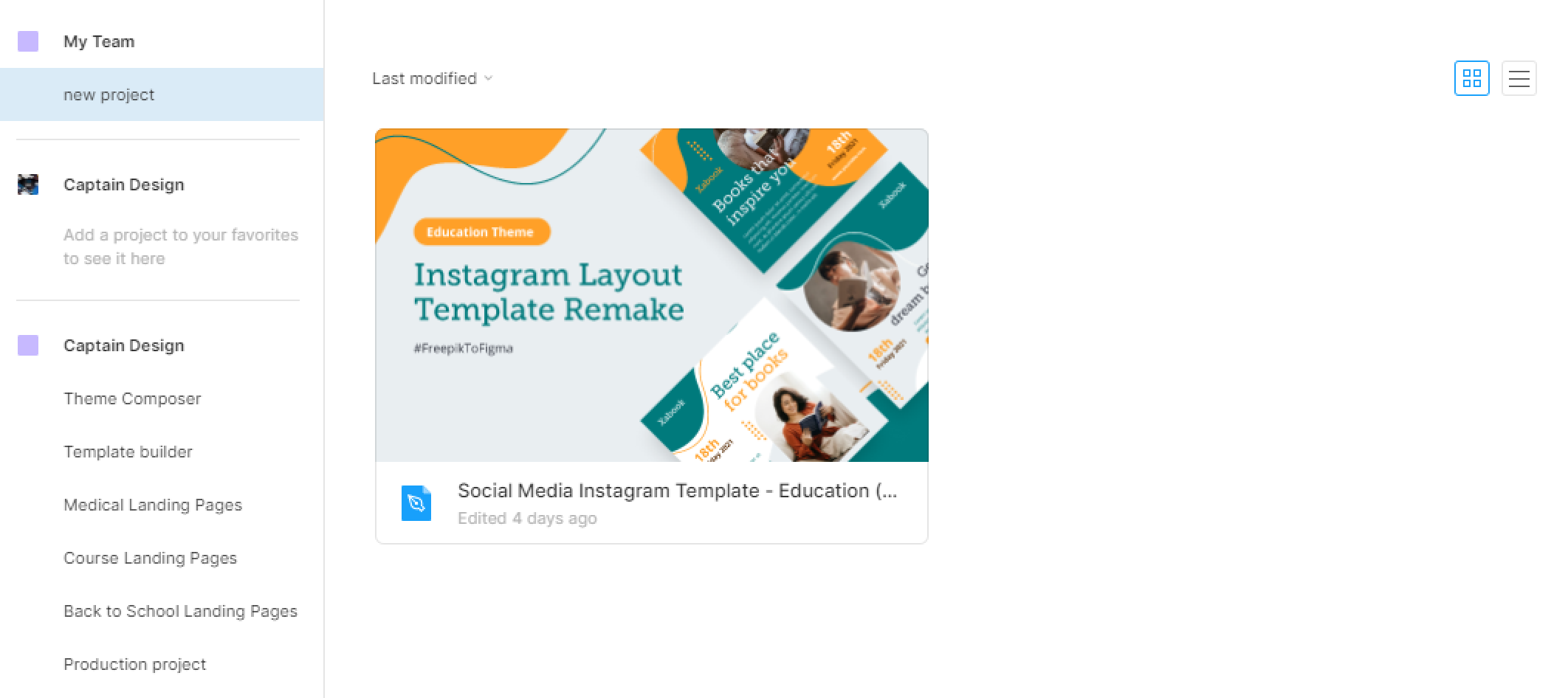
Task: Click the purple Captain Design team icon
Action: pos(28,345)
